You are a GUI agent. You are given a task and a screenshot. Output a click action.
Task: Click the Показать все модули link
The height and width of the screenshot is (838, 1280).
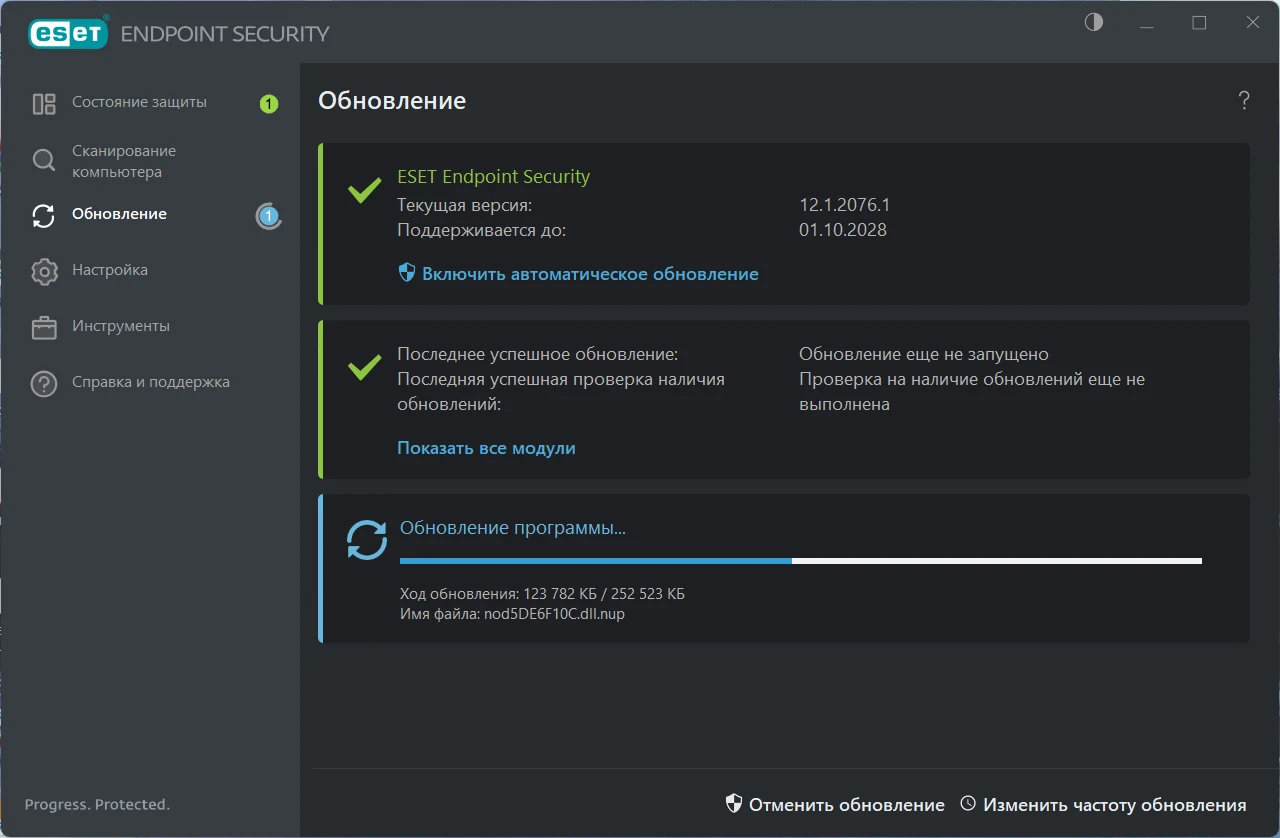tap(486, 448)
